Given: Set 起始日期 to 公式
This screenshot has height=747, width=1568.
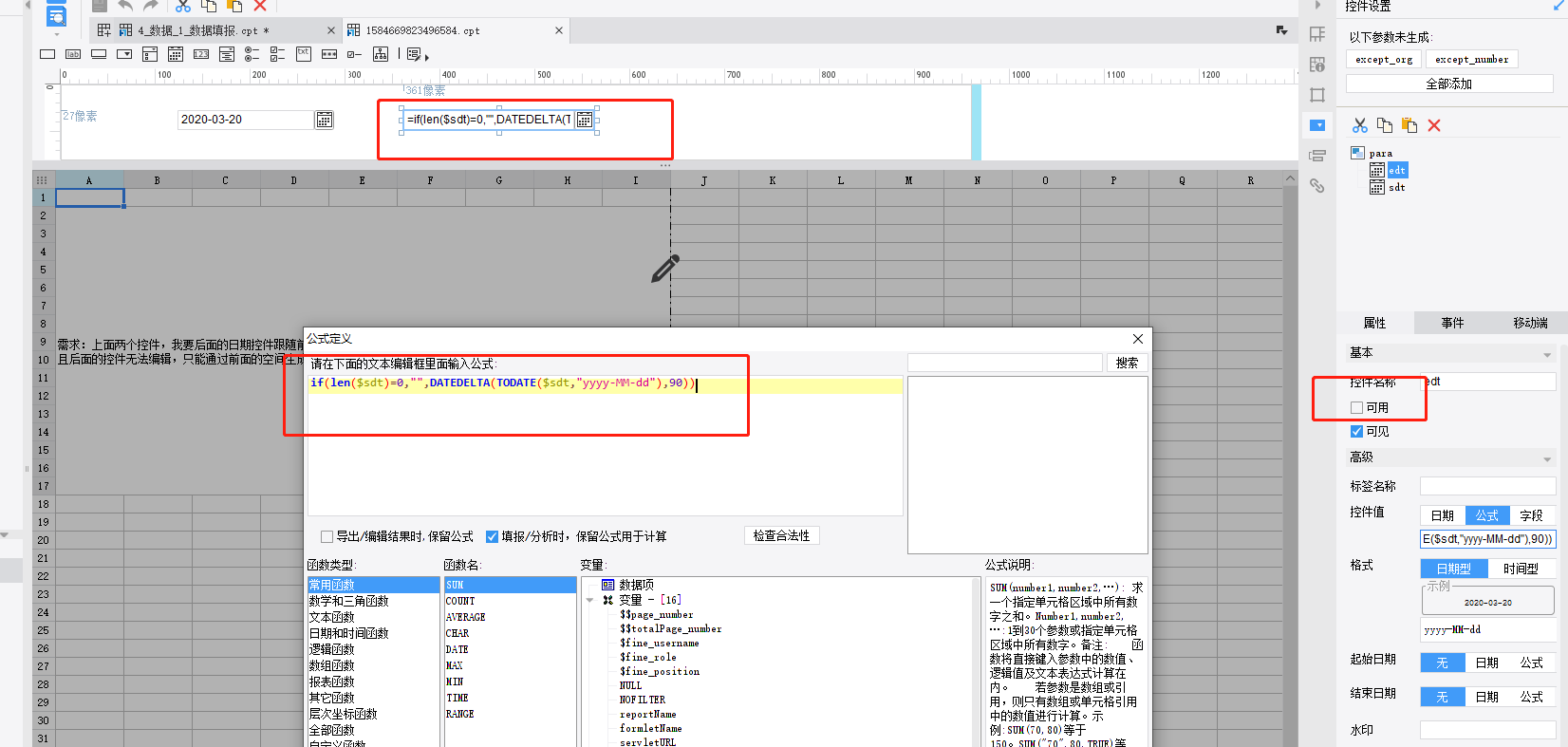Looking at the screenshot, I should 1532,663.
